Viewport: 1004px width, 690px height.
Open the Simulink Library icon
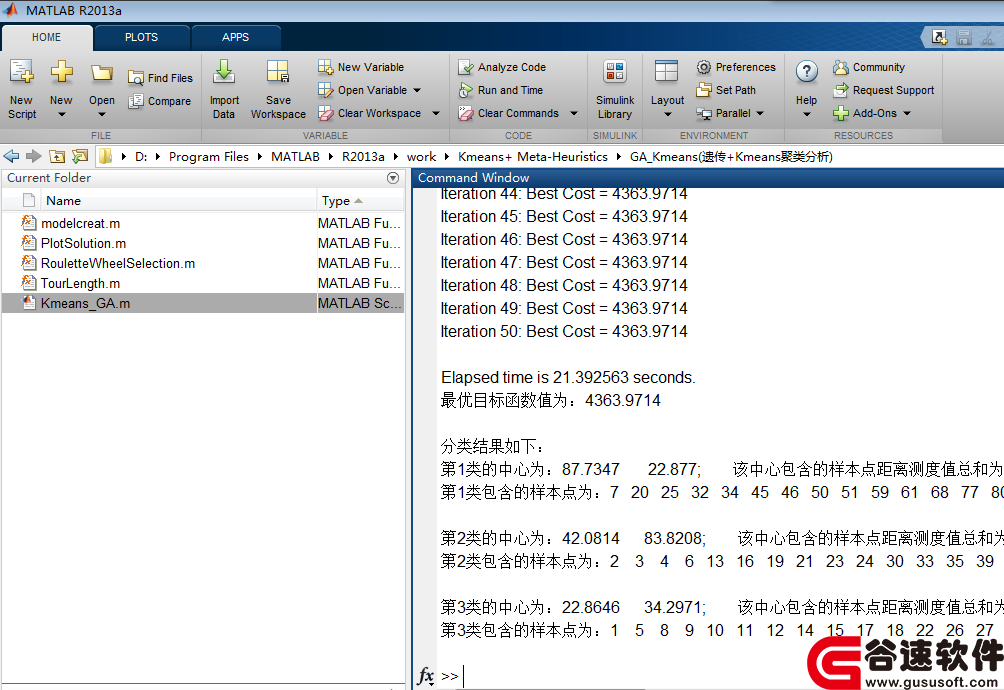615,72
